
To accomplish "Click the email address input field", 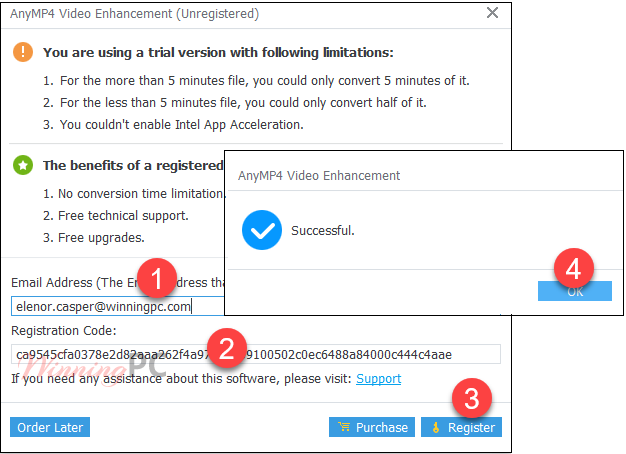I will (x=118, y=306).
